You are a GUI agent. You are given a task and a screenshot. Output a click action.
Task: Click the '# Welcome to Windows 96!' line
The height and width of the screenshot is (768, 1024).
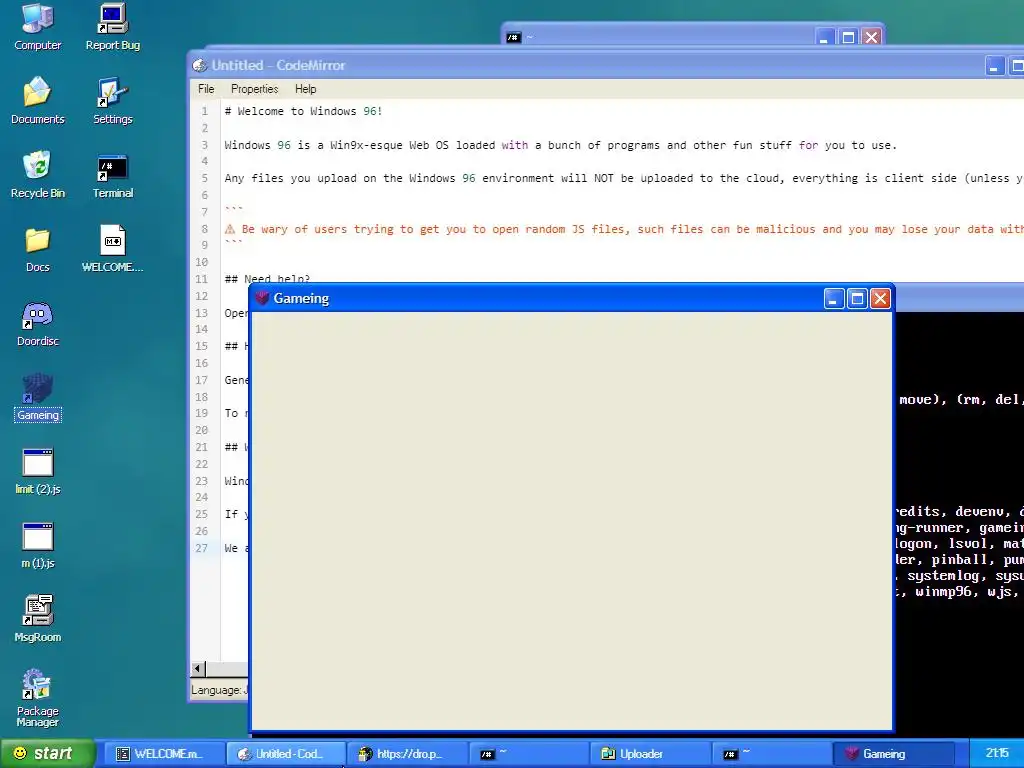click(x=303, y=111)
